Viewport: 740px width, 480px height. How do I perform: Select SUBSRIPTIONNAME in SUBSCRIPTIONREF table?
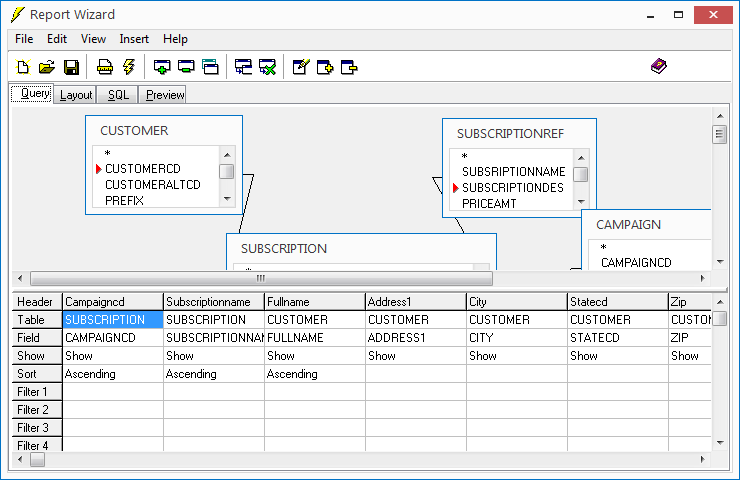click(513, 171)
